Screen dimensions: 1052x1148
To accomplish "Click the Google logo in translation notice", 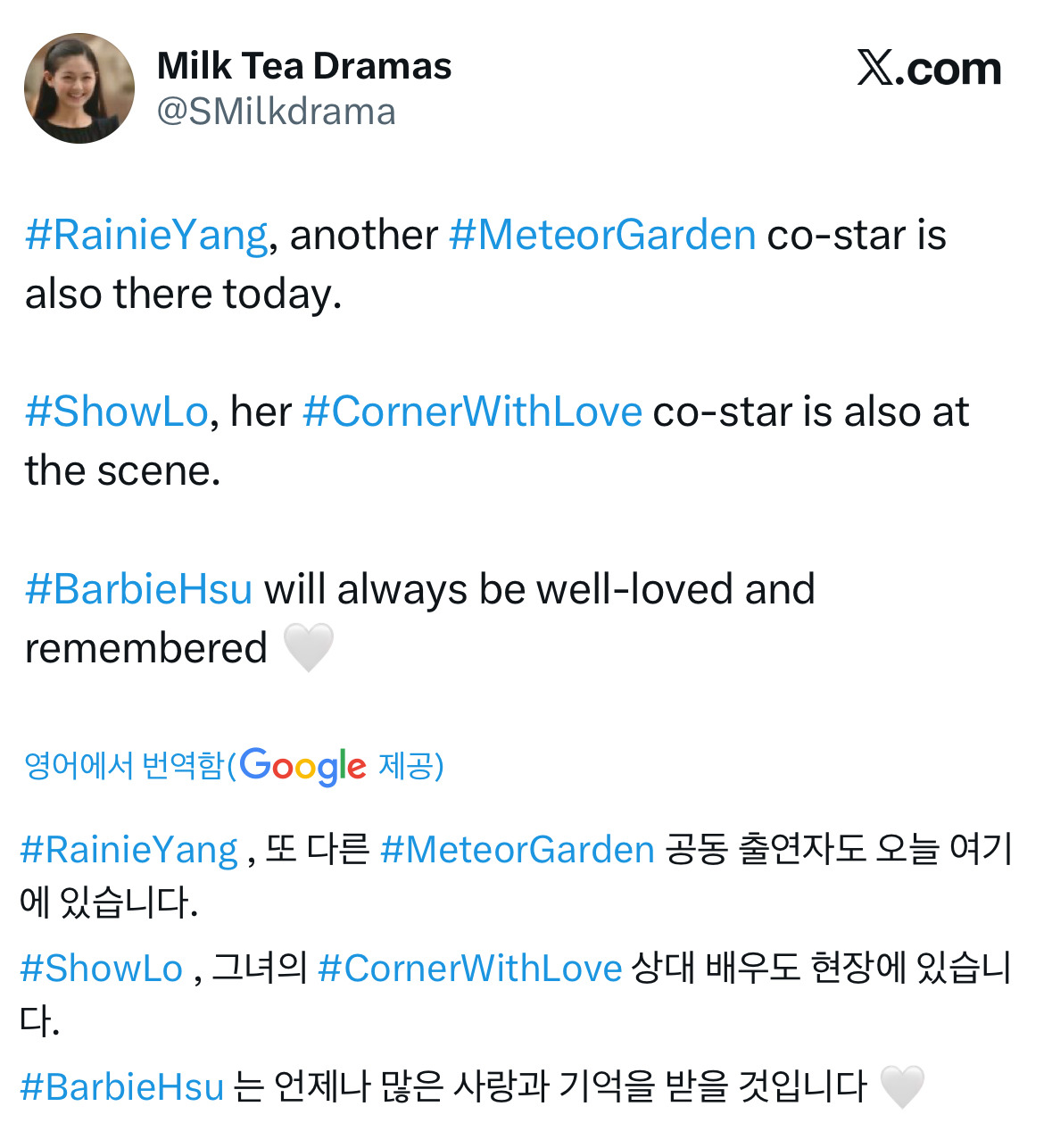I will tap(302, 766).
